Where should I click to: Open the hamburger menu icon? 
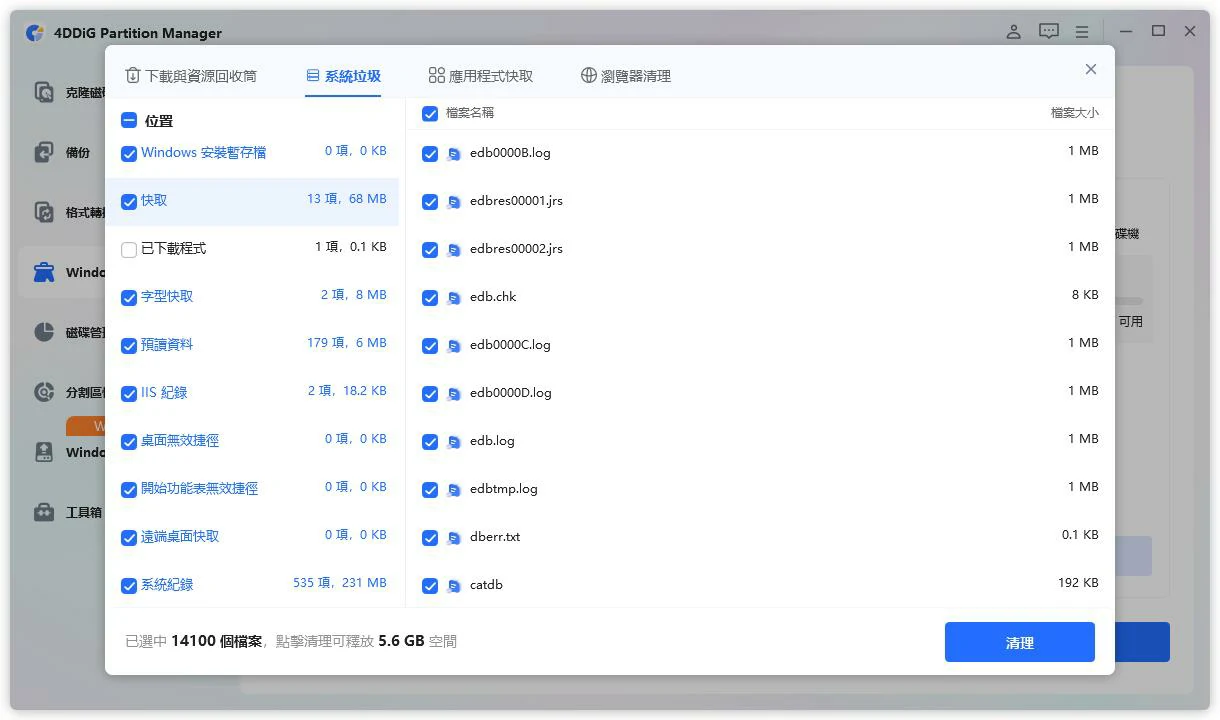1082,32
